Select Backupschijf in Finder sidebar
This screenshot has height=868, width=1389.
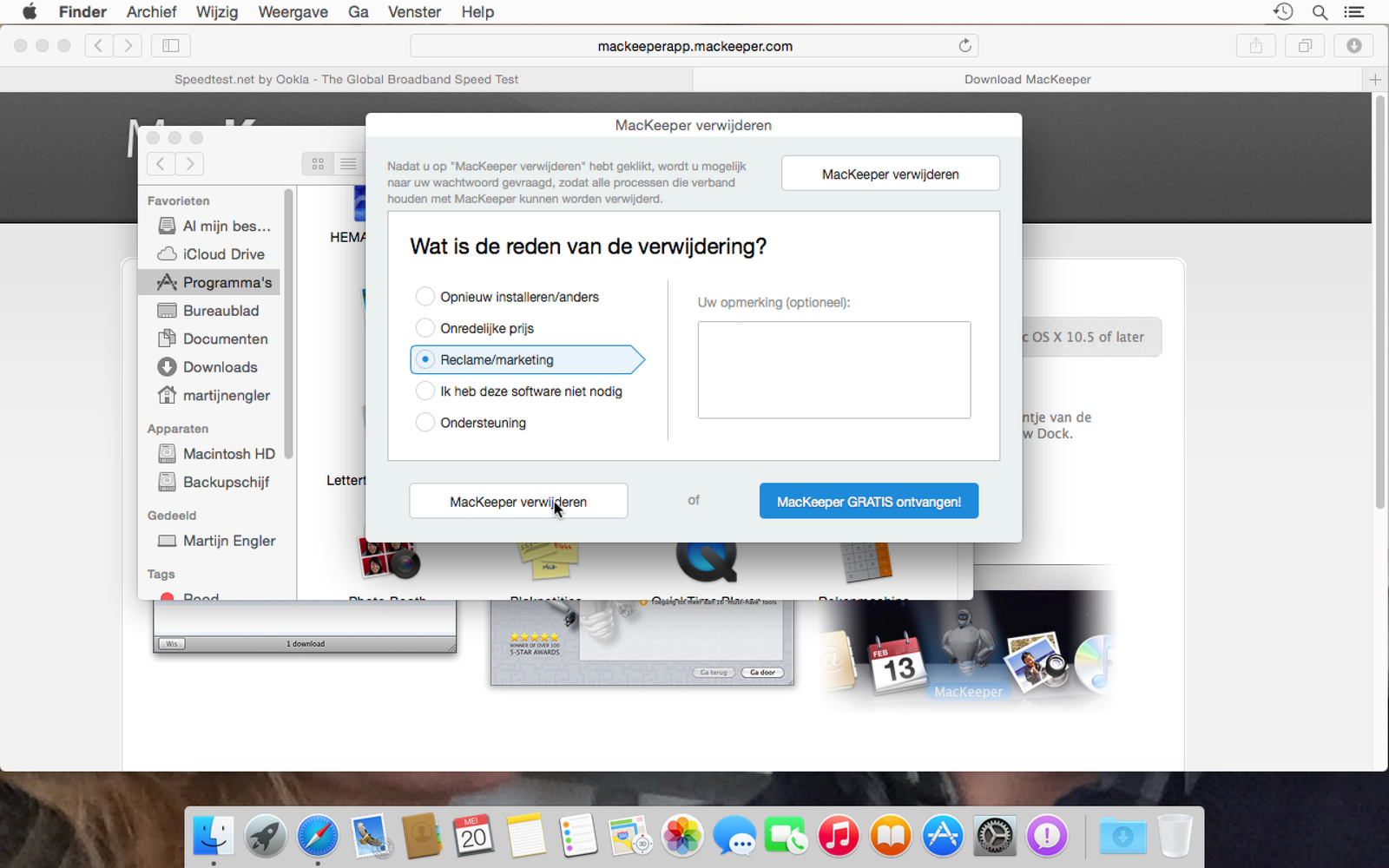(x=209, y=482)
